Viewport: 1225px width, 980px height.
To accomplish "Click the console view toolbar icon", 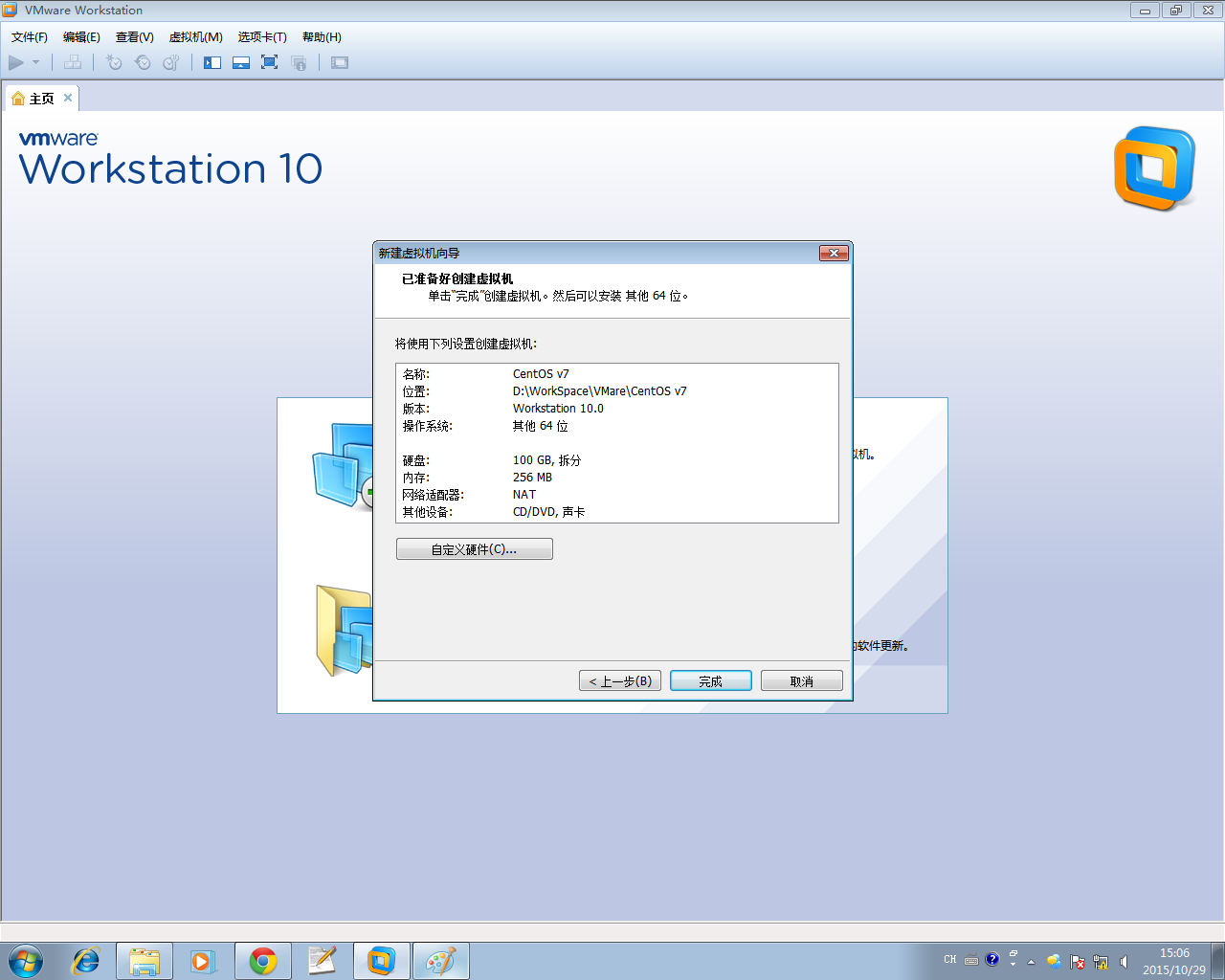I will tap(340, 62).
